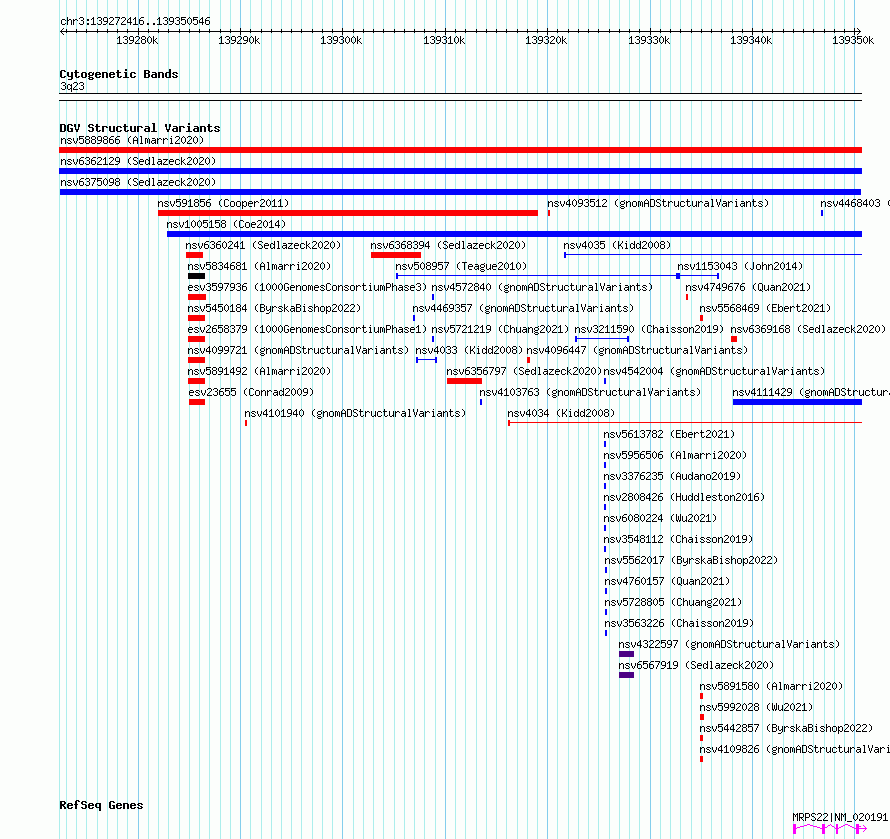Open nsv6080224 (Wu2021) label

pos(660,518)
